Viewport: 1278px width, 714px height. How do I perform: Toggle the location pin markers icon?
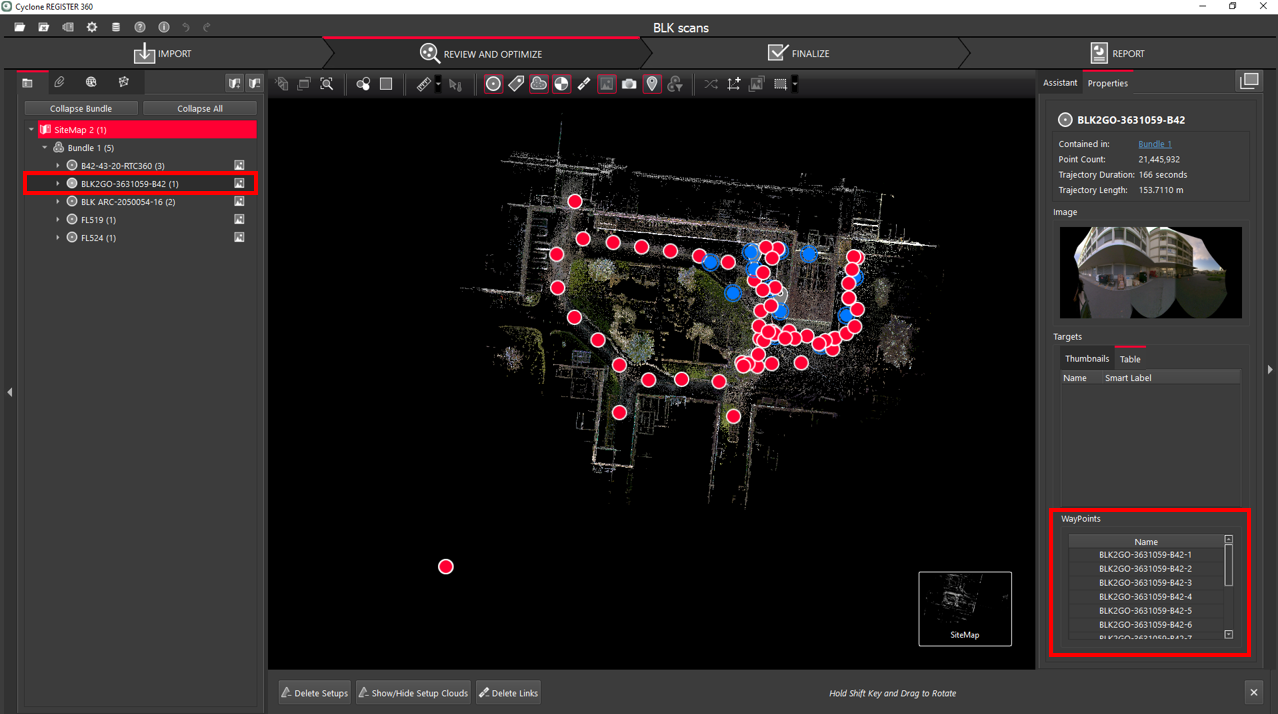[x=652, y=85]
